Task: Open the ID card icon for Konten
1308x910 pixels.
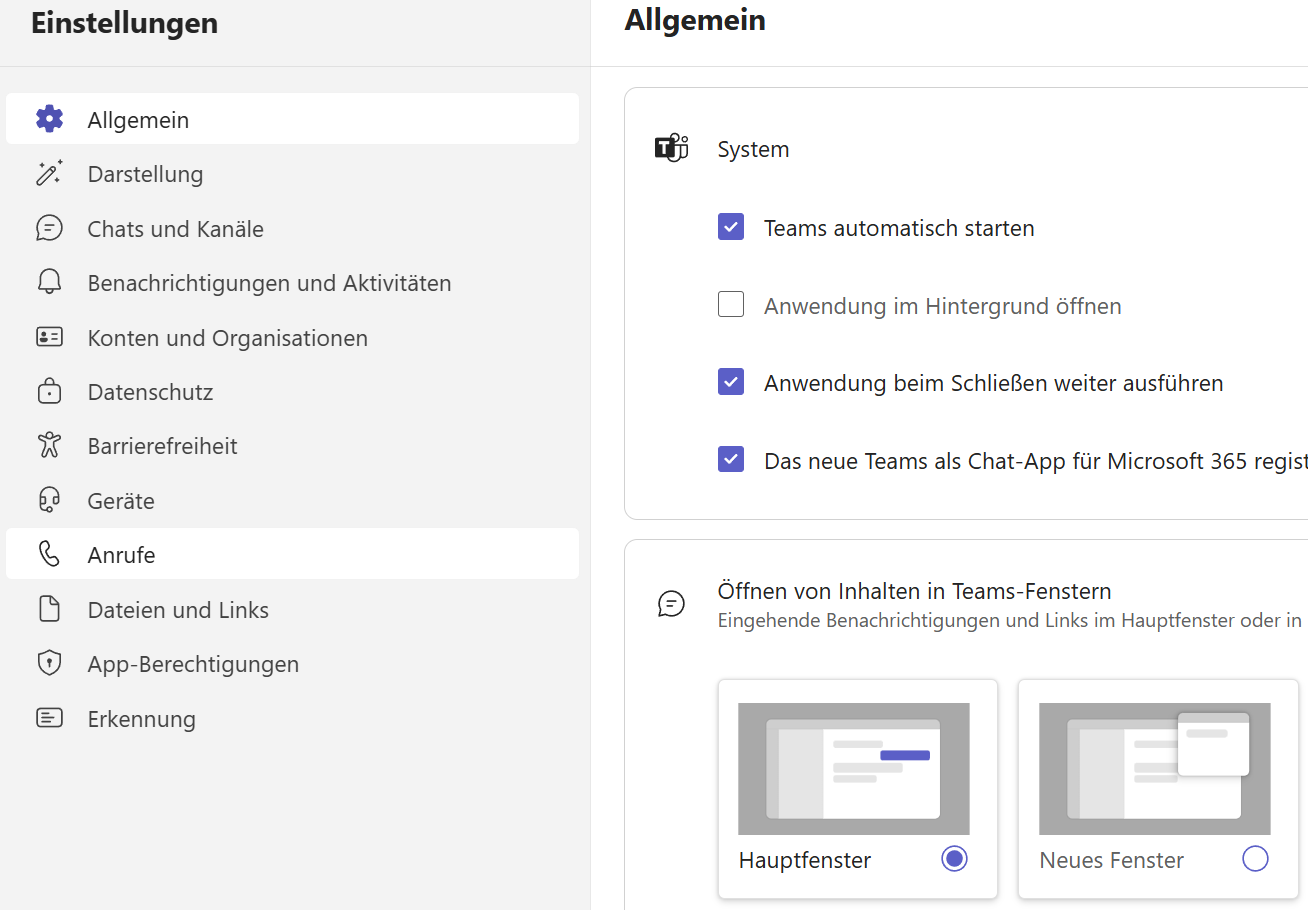Action: (x=49, y=338)
